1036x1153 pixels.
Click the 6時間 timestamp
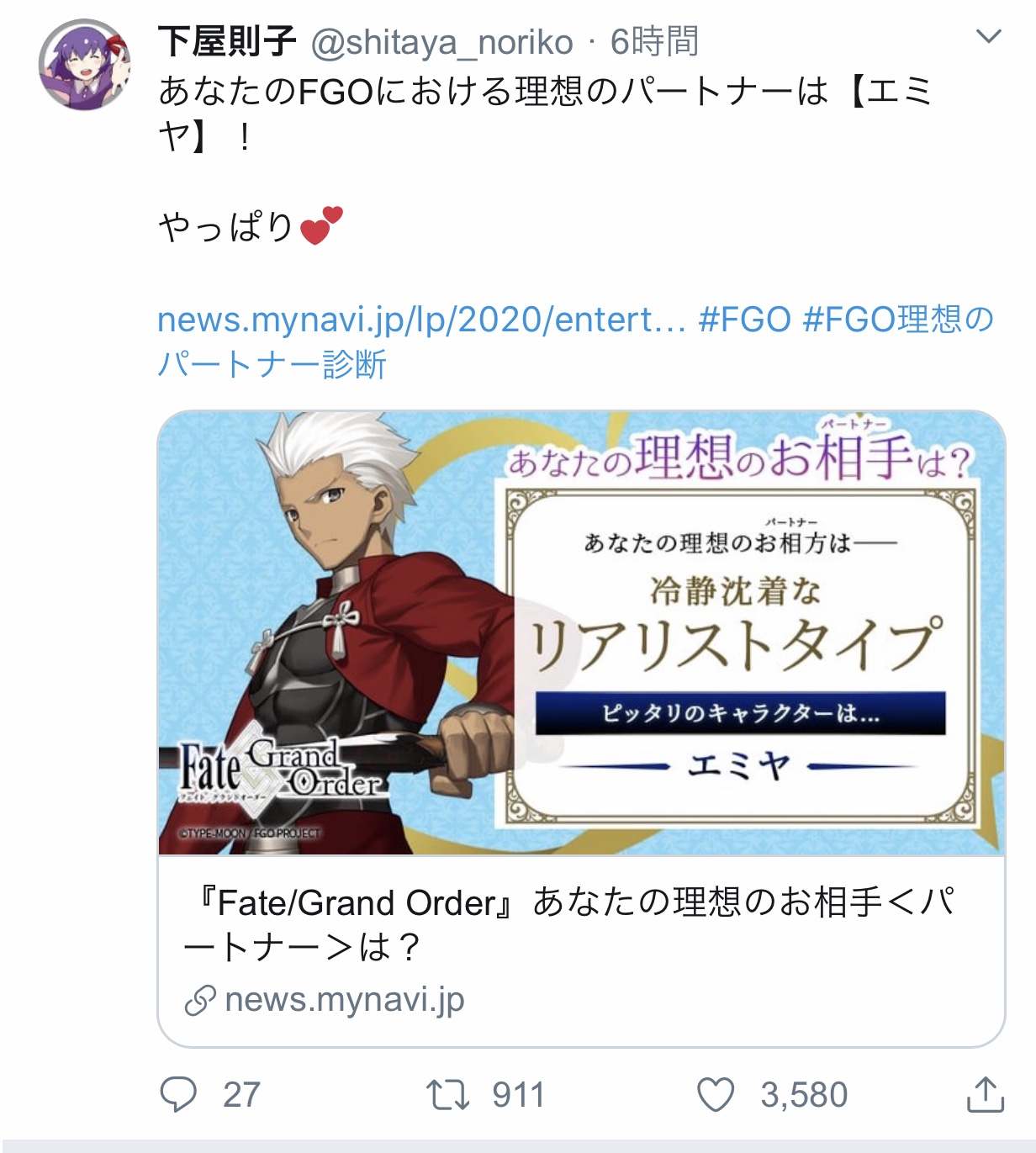coord(654,41)
